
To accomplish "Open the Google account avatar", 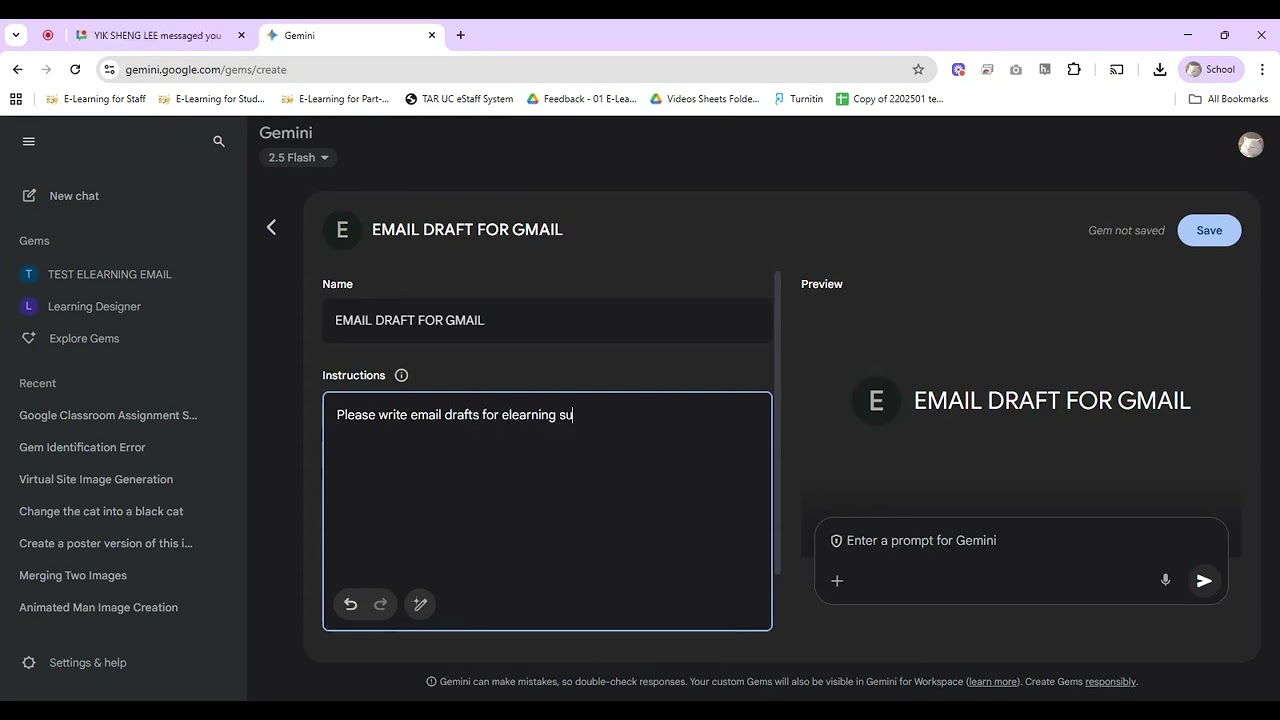I will pos(1251,145).
